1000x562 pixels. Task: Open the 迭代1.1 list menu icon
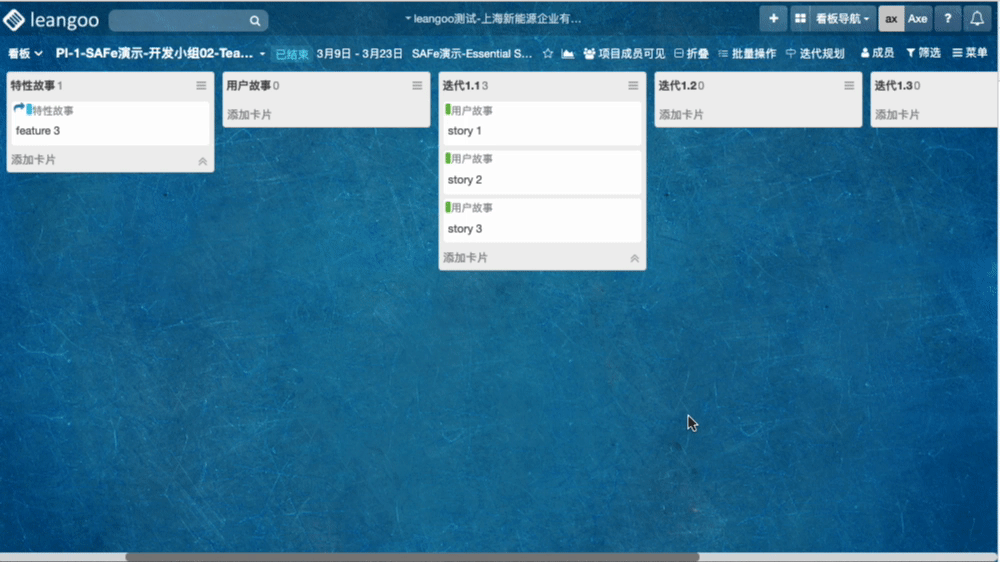tap(633, 86)
